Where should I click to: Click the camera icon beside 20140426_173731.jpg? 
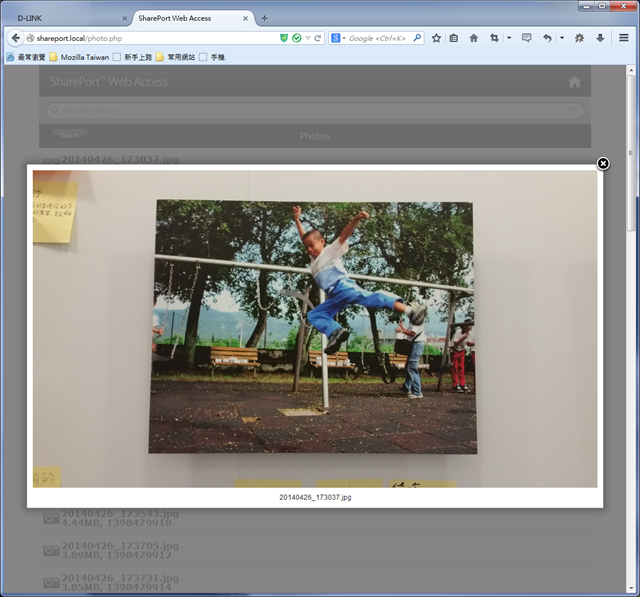51,583
